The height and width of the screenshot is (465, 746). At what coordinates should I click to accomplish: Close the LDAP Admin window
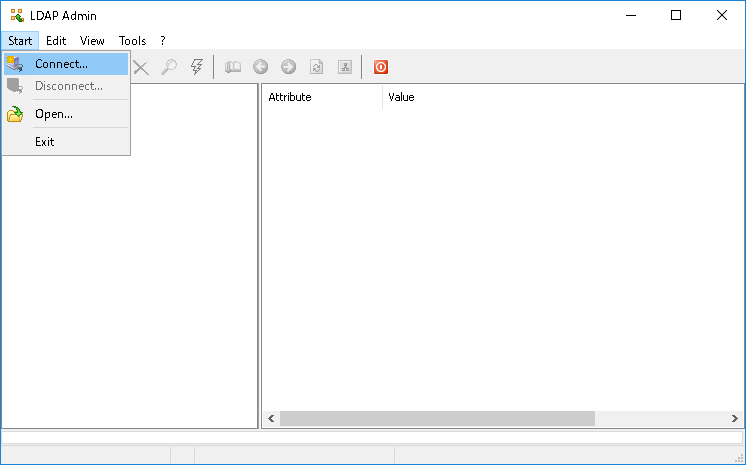721,16
